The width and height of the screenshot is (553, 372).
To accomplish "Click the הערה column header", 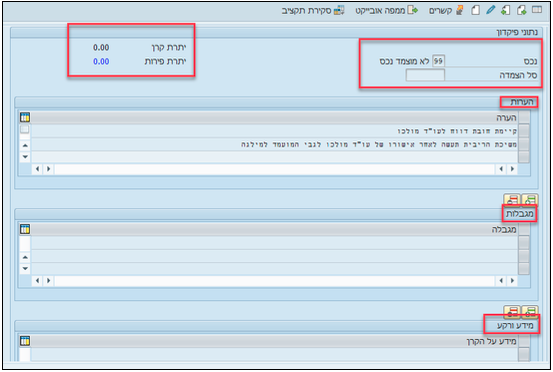I will (x=274, y=117).
